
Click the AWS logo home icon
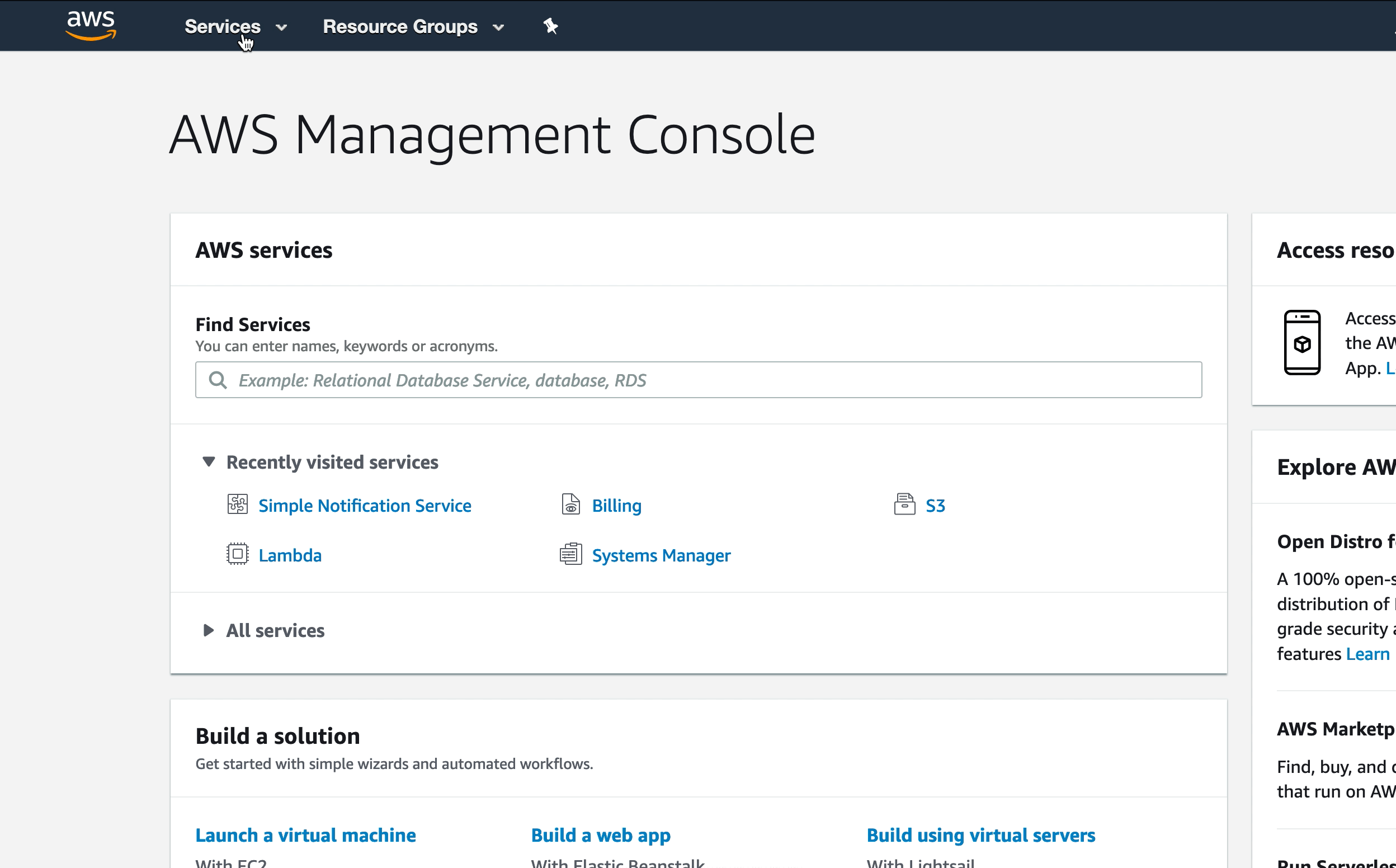point(91,26)
